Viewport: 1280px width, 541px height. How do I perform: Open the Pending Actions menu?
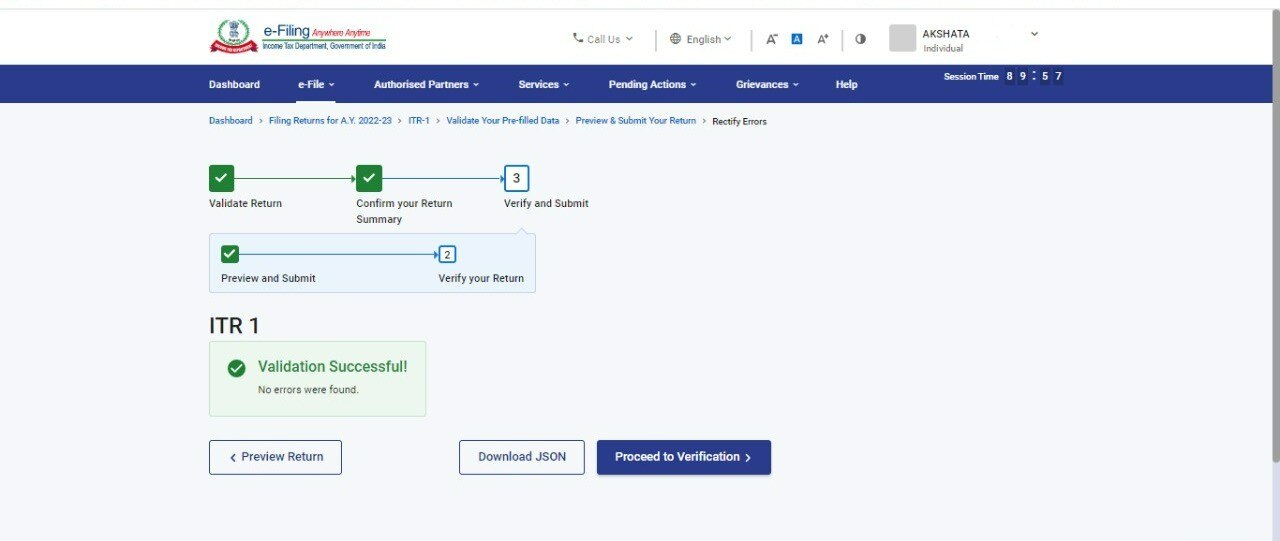click(x=652, y=84)
